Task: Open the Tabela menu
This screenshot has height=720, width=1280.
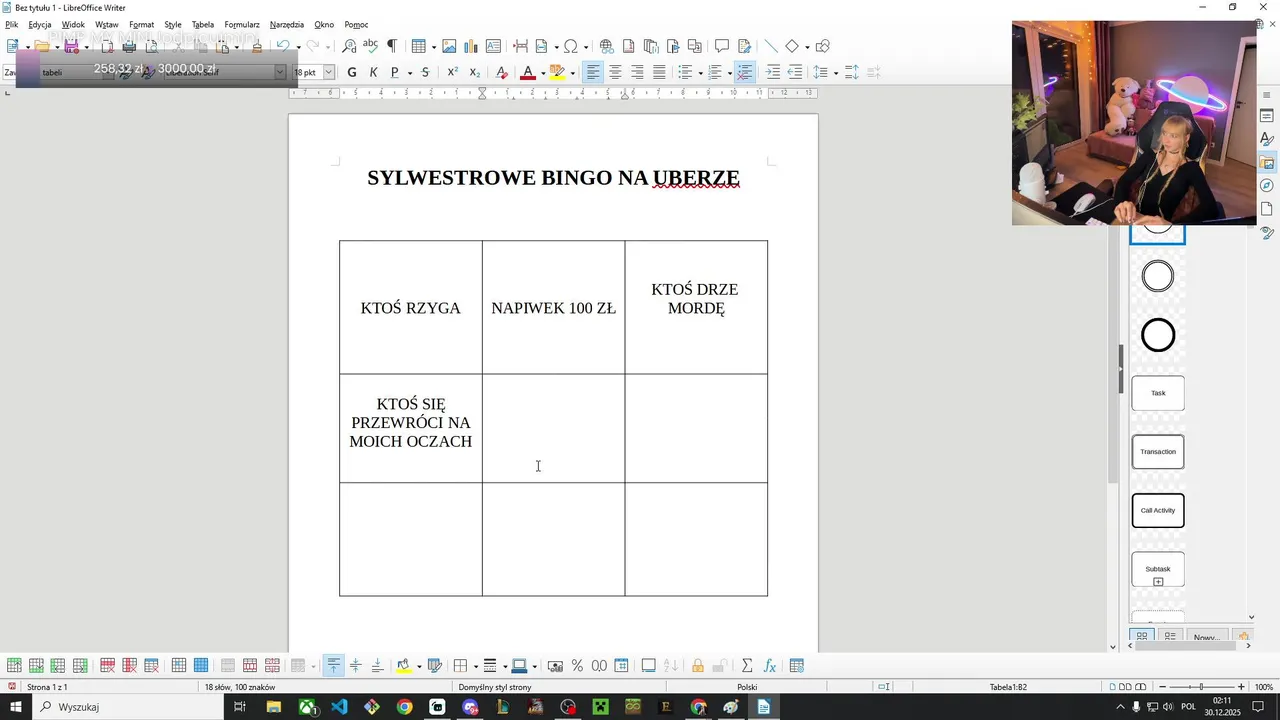Action: (203, 24)
